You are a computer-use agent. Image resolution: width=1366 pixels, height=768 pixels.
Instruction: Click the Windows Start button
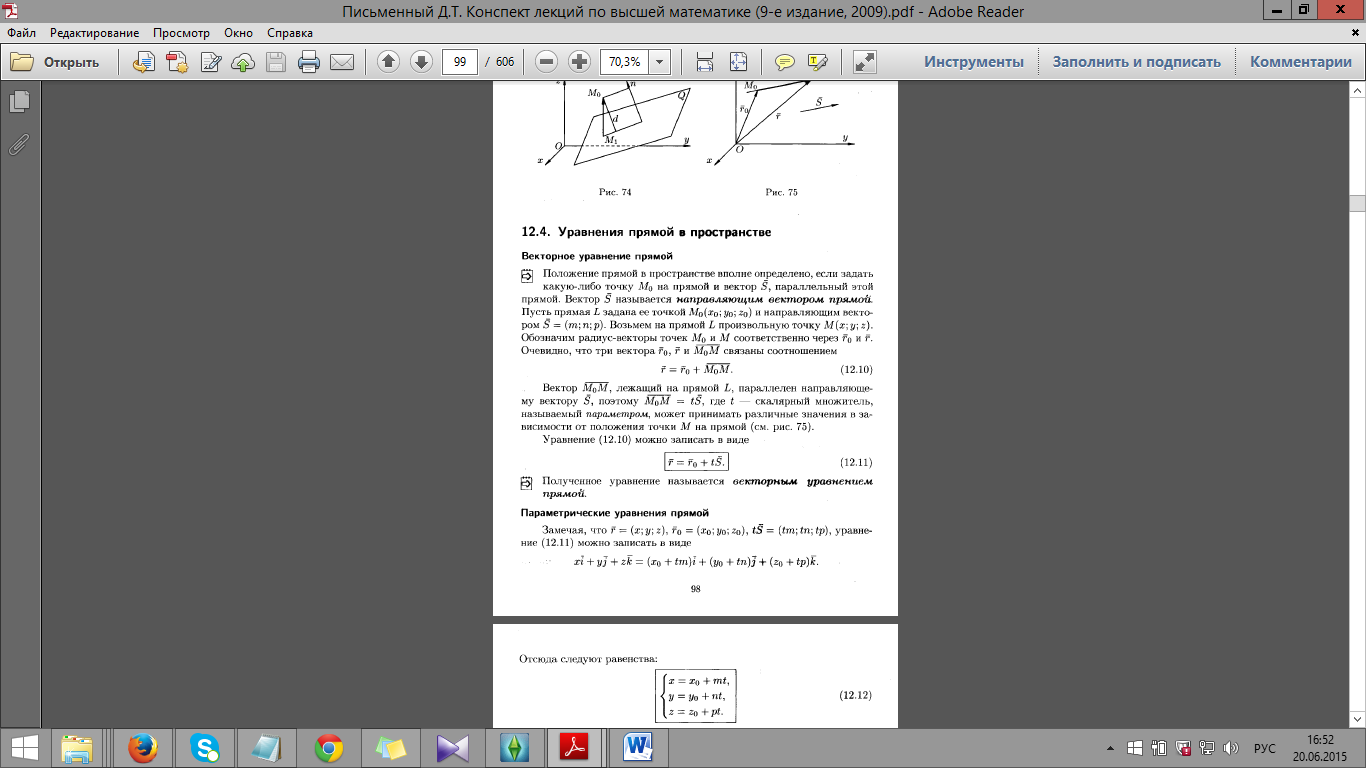[x=24, y=748]
